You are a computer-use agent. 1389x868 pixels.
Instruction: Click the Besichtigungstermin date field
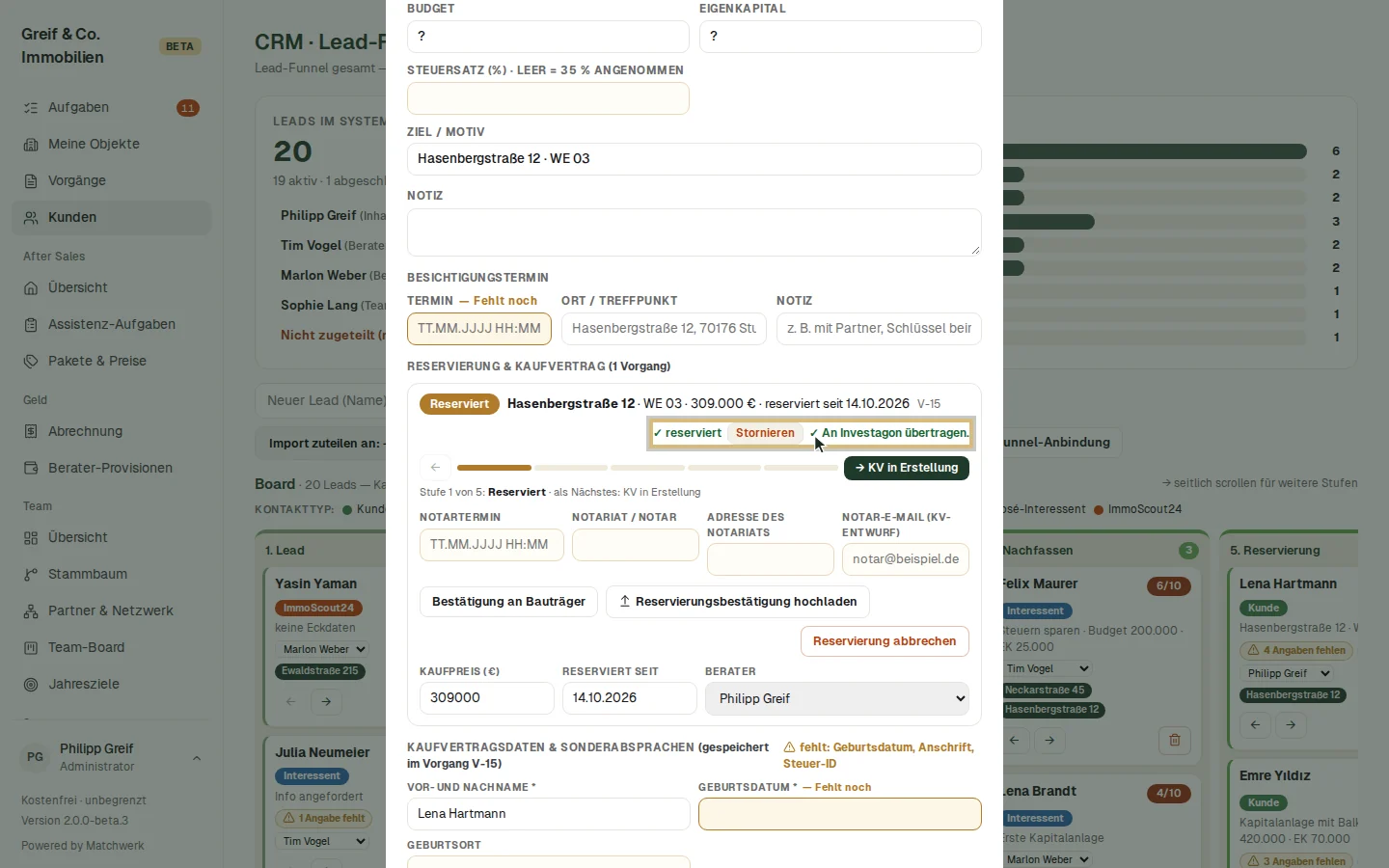pyautogui.click(x=479, y=329)
